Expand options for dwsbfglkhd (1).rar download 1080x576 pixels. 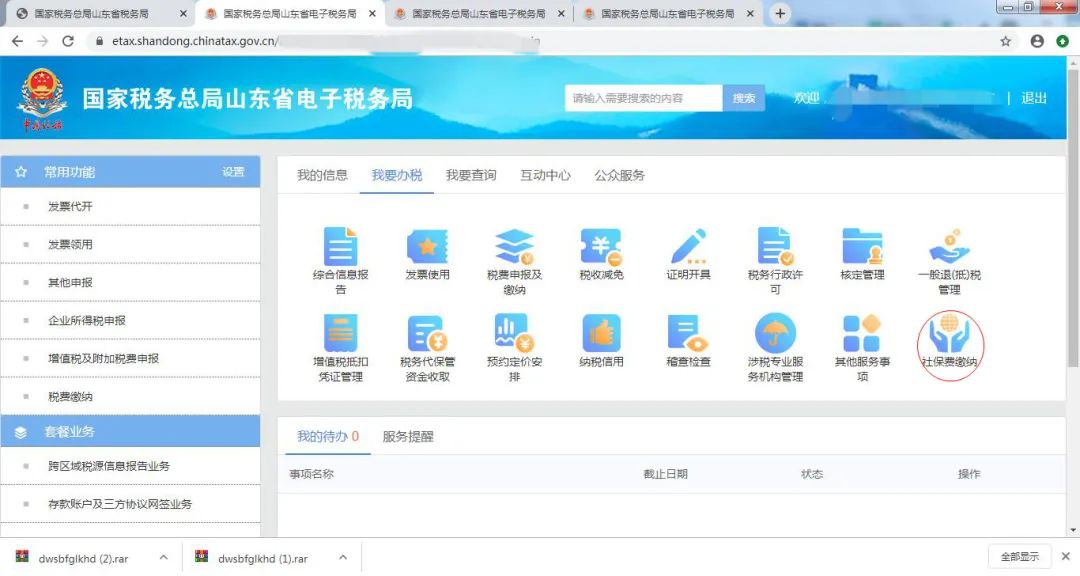[x=343, y=557]
